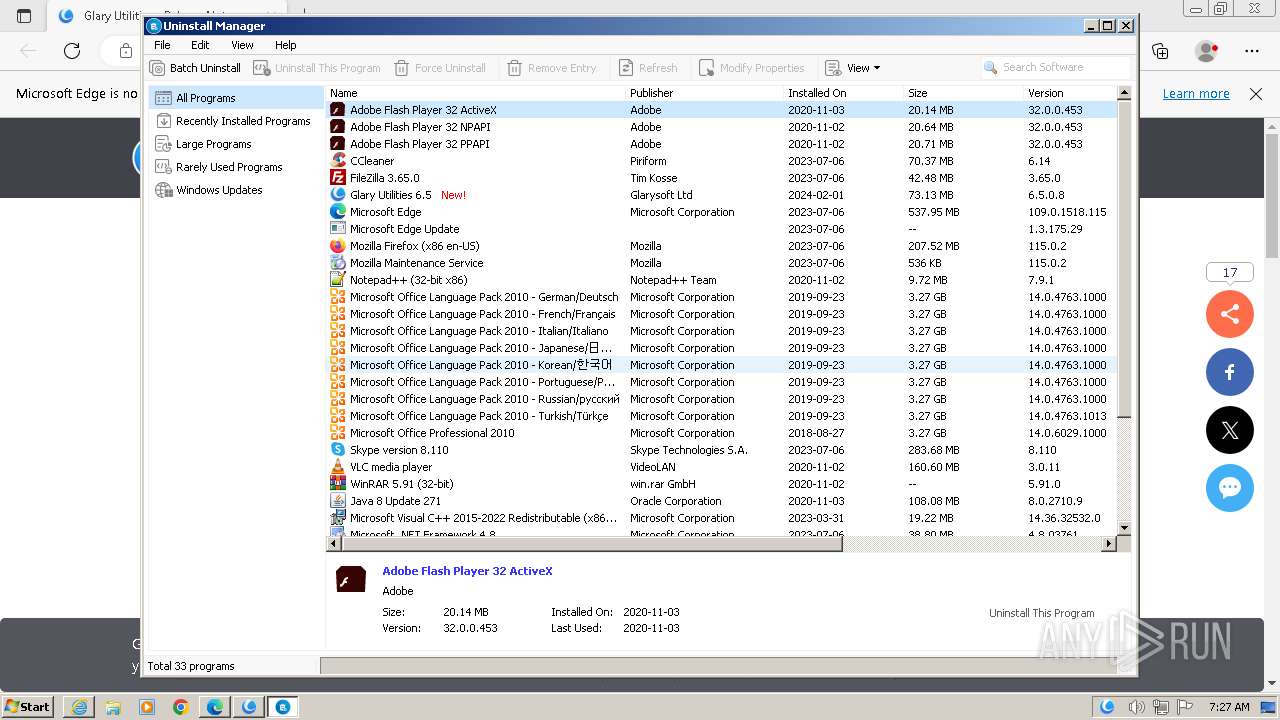Viewport: 1280px width, 720px height.
Task: Click the Glary Utilities 6.5 icon
Action: tap(338, 195)
